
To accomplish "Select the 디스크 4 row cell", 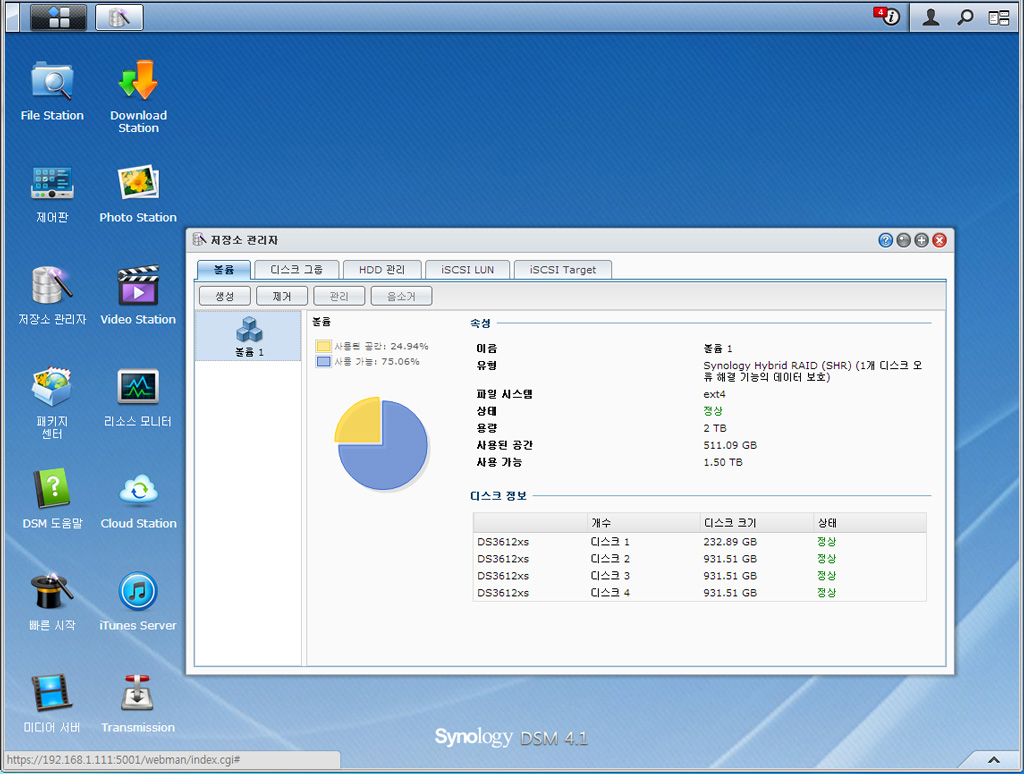I will [610, 593].
